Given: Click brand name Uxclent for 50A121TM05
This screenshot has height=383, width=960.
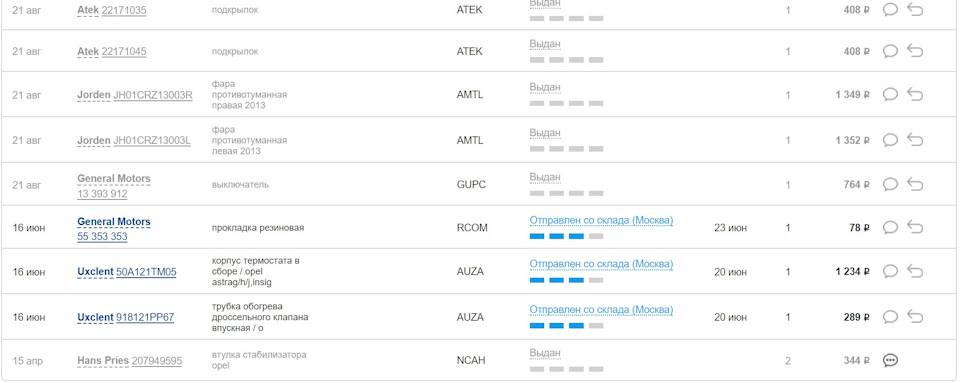Looking at the screenshot, I should (x=96, y=272).
